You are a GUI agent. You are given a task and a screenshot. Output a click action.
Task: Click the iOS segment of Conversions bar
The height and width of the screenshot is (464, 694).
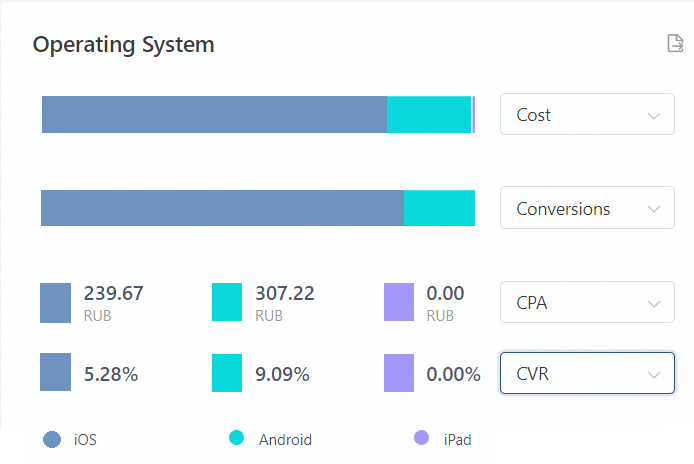point(222,208)
